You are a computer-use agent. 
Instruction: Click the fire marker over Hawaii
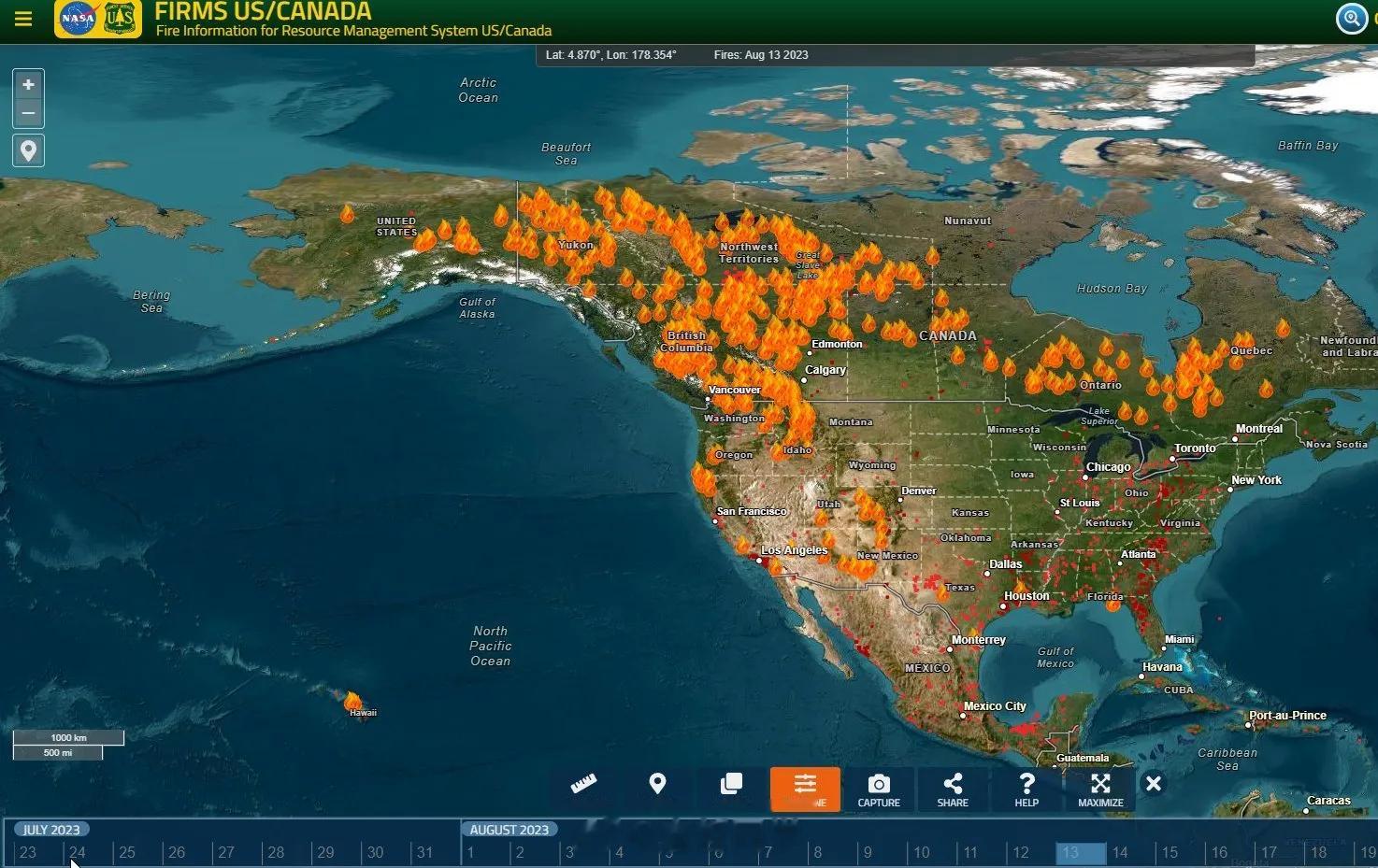click(352, 702)
